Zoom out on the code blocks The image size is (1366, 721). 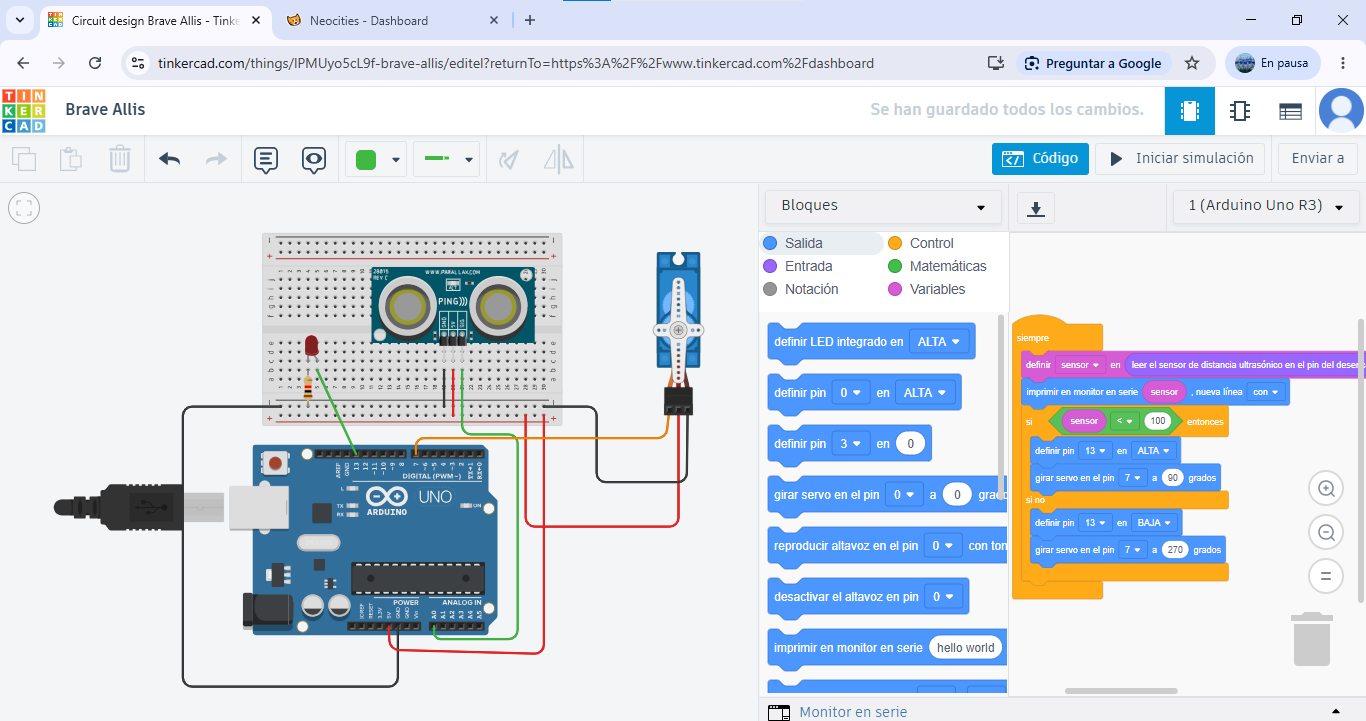tap(1326, 532)
